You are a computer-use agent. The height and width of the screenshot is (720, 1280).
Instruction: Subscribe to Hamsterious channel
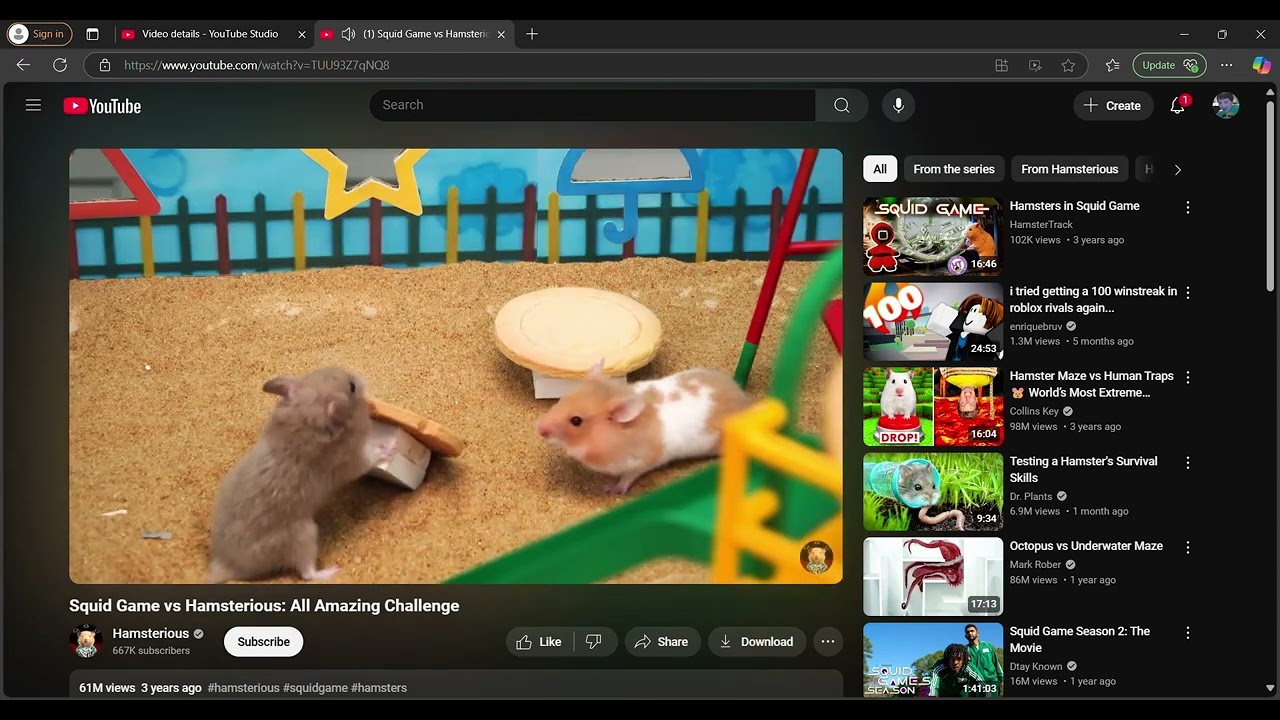263,642
